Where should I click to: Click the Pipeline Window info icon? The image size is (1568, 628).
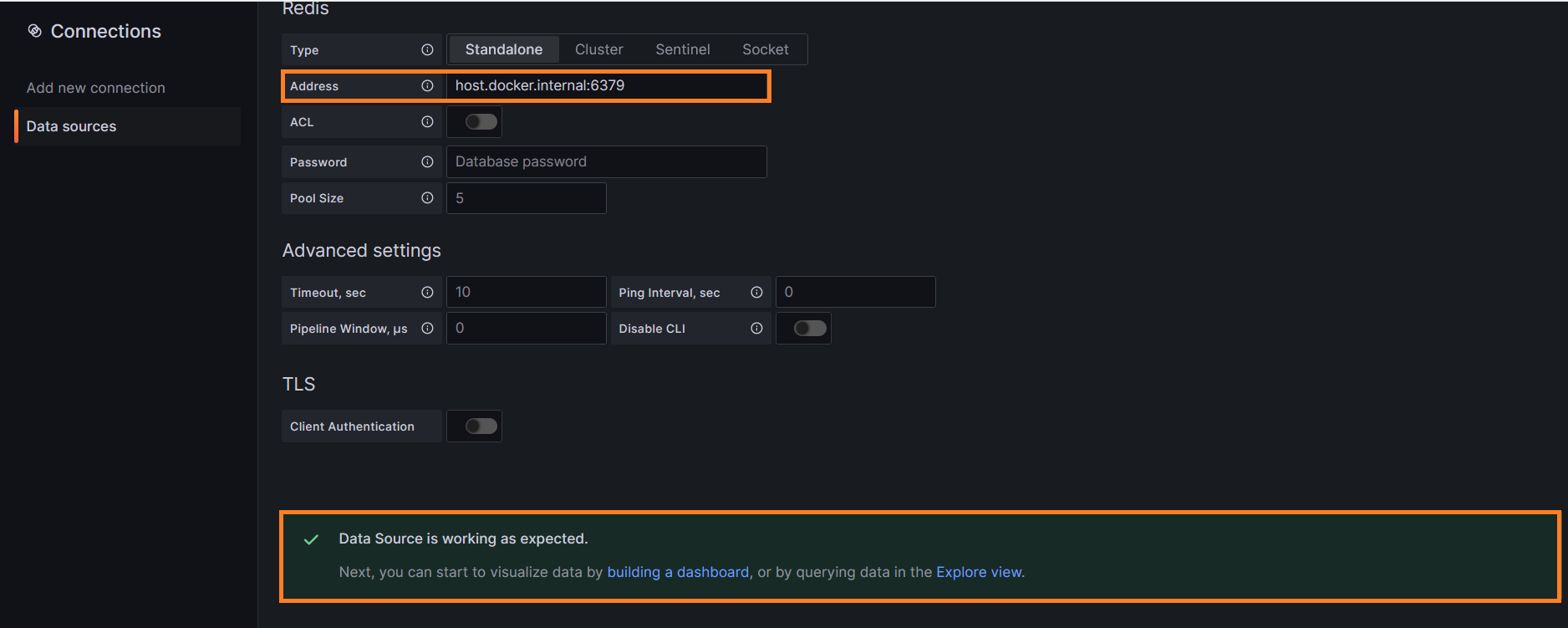pos(427,329)
